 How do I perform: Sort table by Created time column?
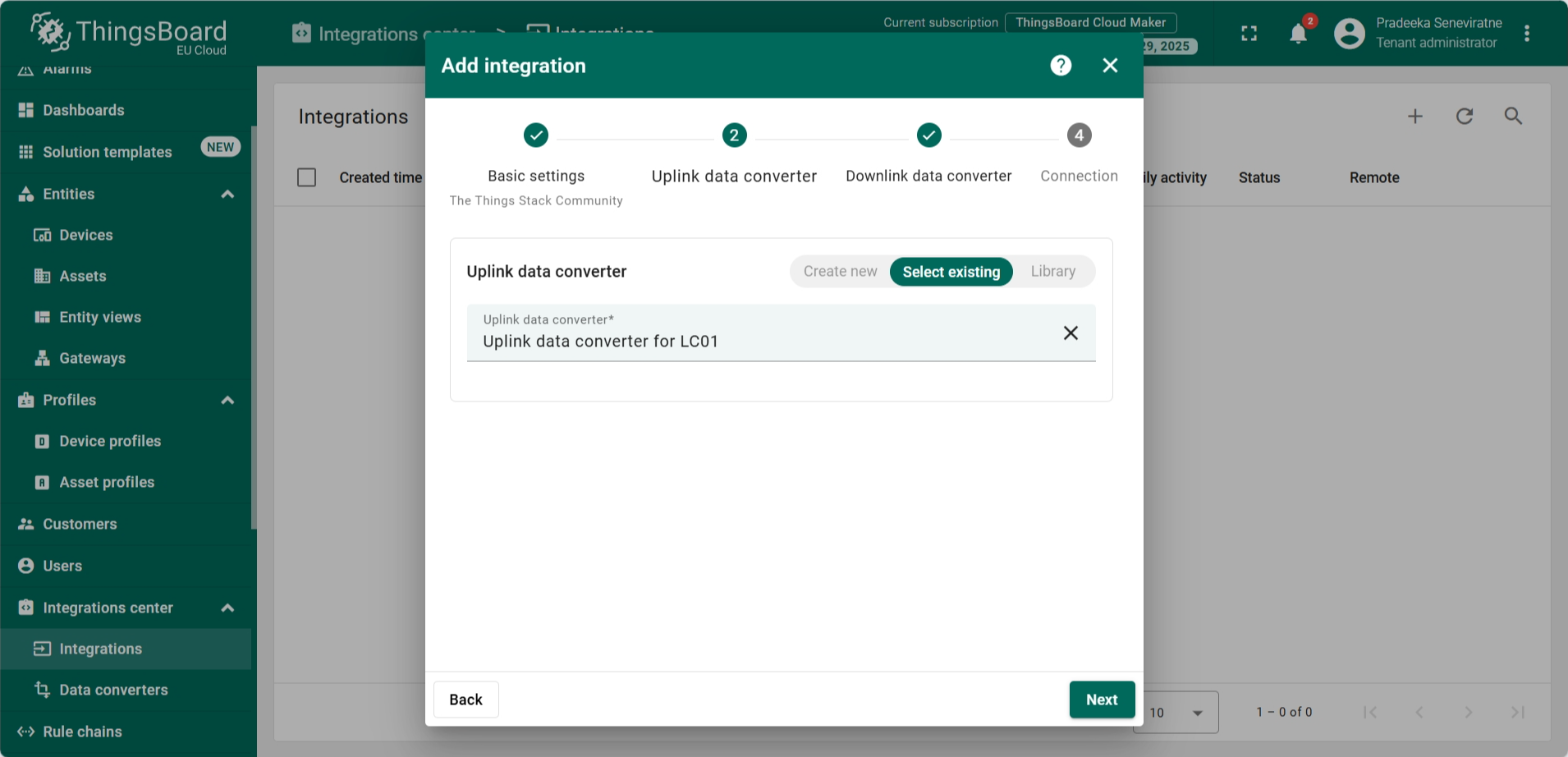(380, 177)
